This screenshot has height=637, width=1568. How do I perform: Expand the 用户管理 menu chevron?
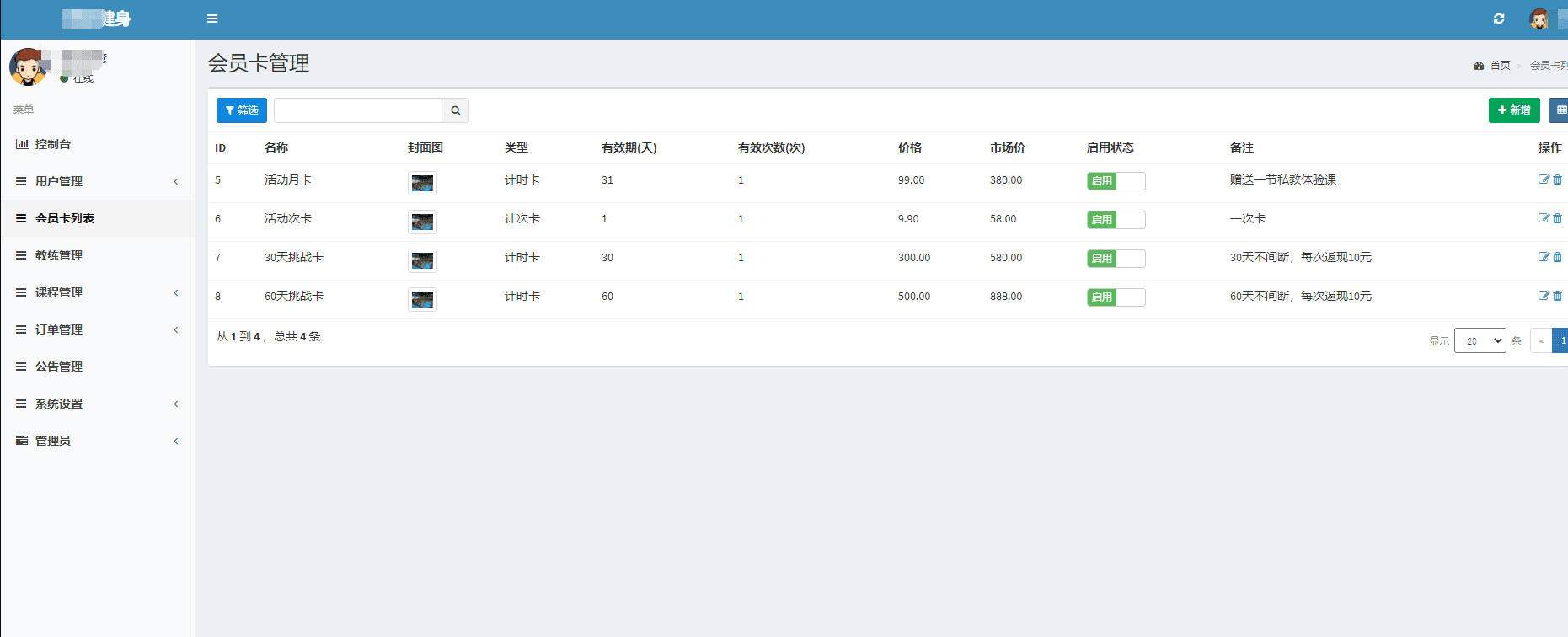tap(176, 181)
